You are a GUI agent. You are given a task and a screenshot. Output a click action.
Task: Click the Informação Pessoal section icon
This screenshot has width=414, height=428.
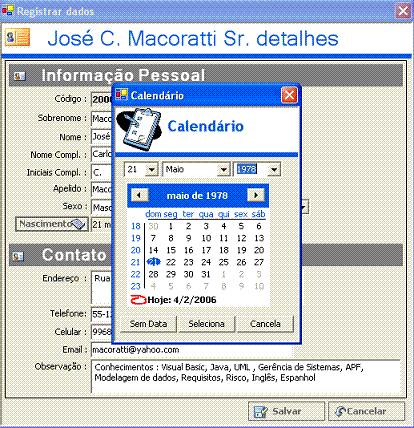(x=20, y=76)
